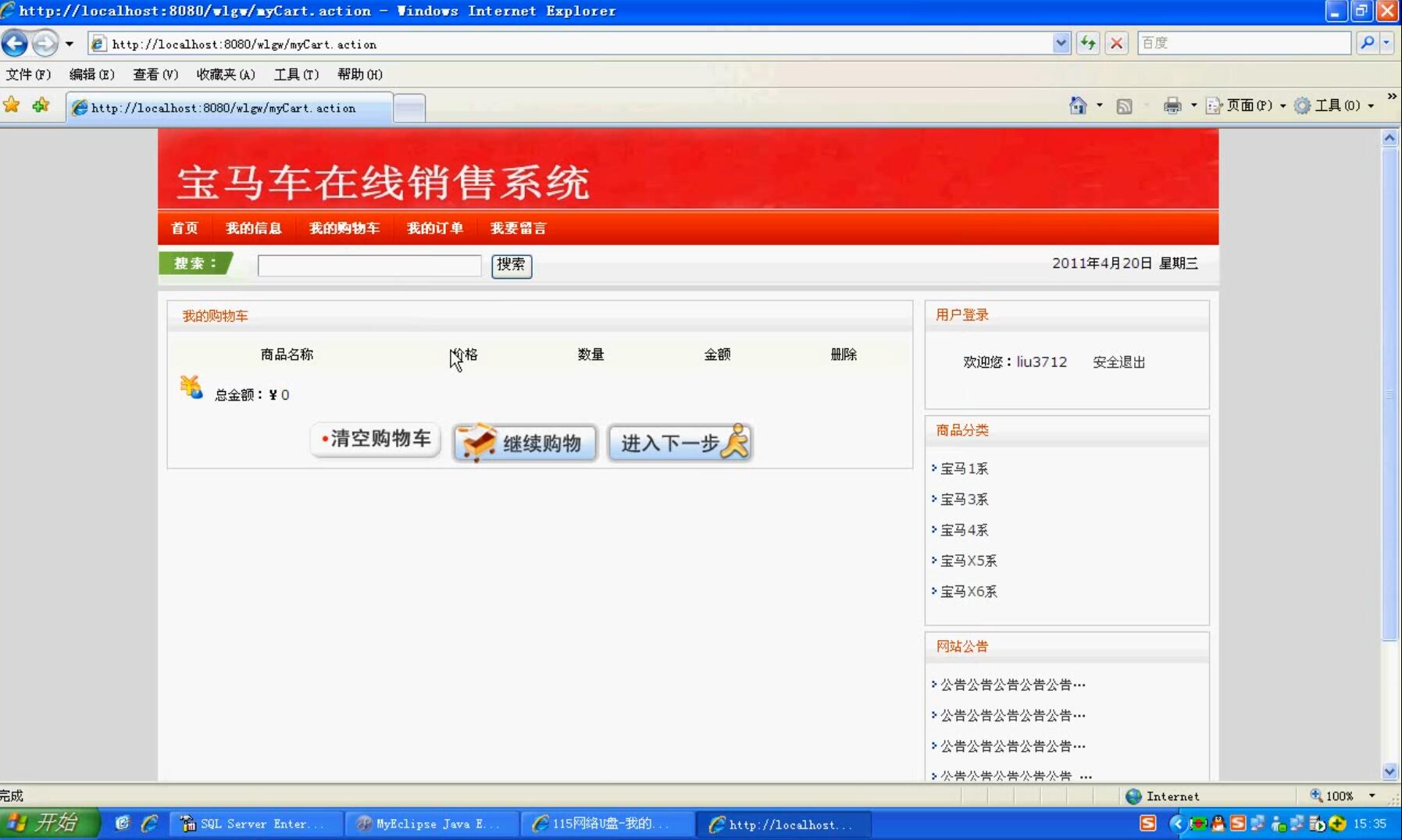Image resolution: width=1402 pixels, height=840 pixels.
Task: Expand the Home button dropdown arrow
Action: pos(1099,105)
